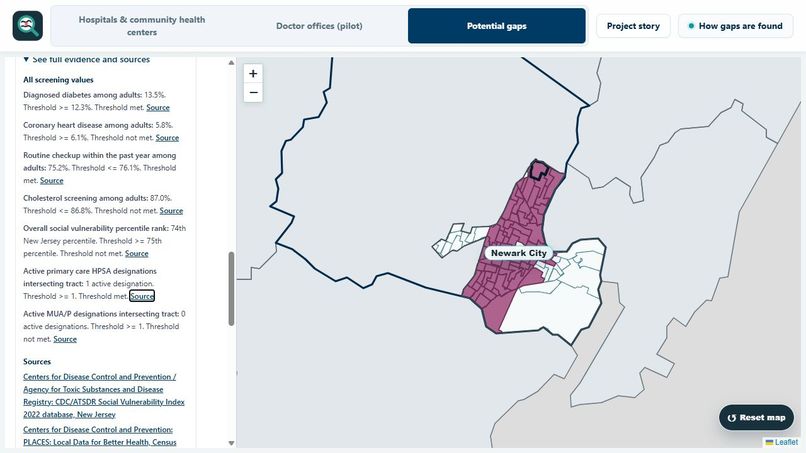806x453 pixels.
Task: Click the app logo magnifier icon
Action: point(28,26)
